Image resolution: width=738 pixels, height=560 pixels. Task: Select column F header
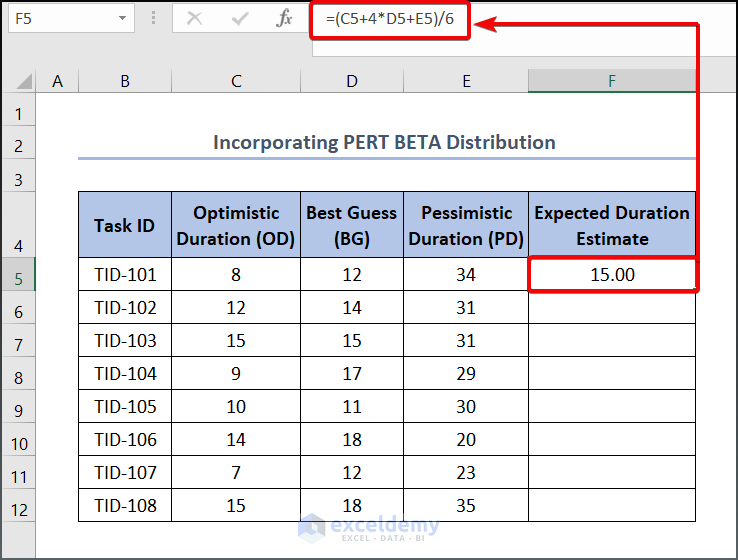(611, 81)
